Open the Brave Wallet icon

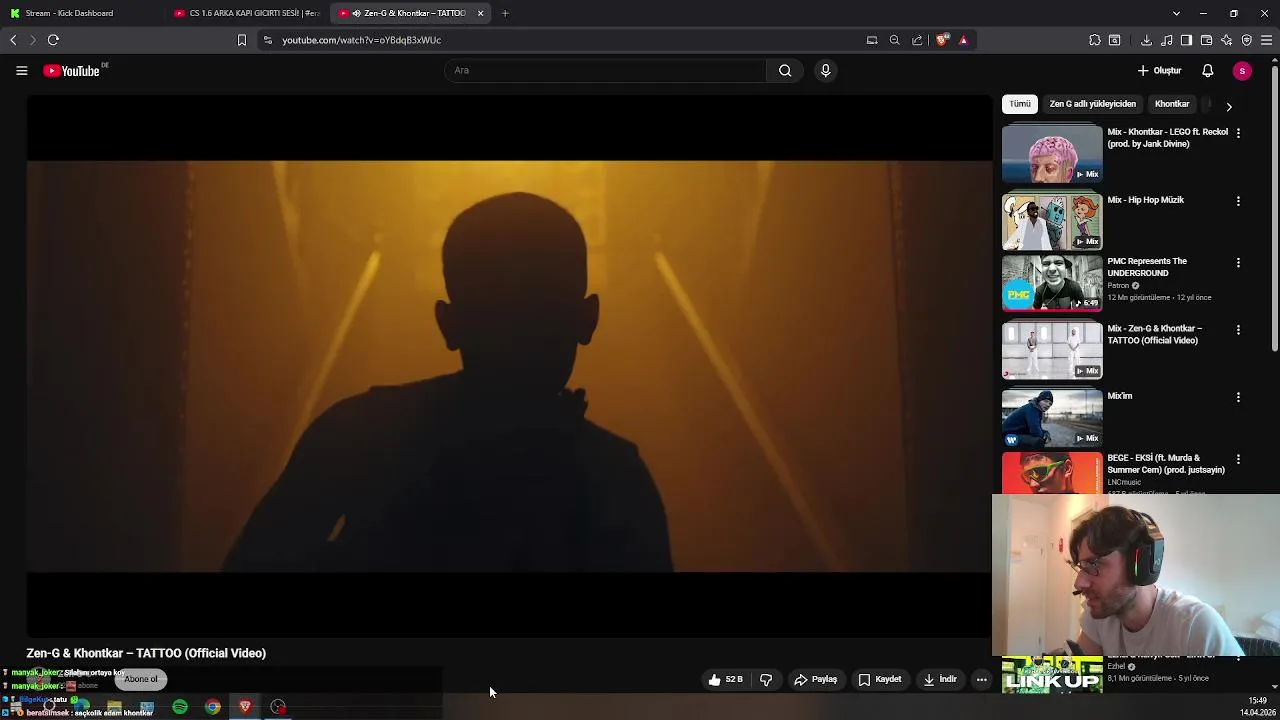pos(1206,40)
